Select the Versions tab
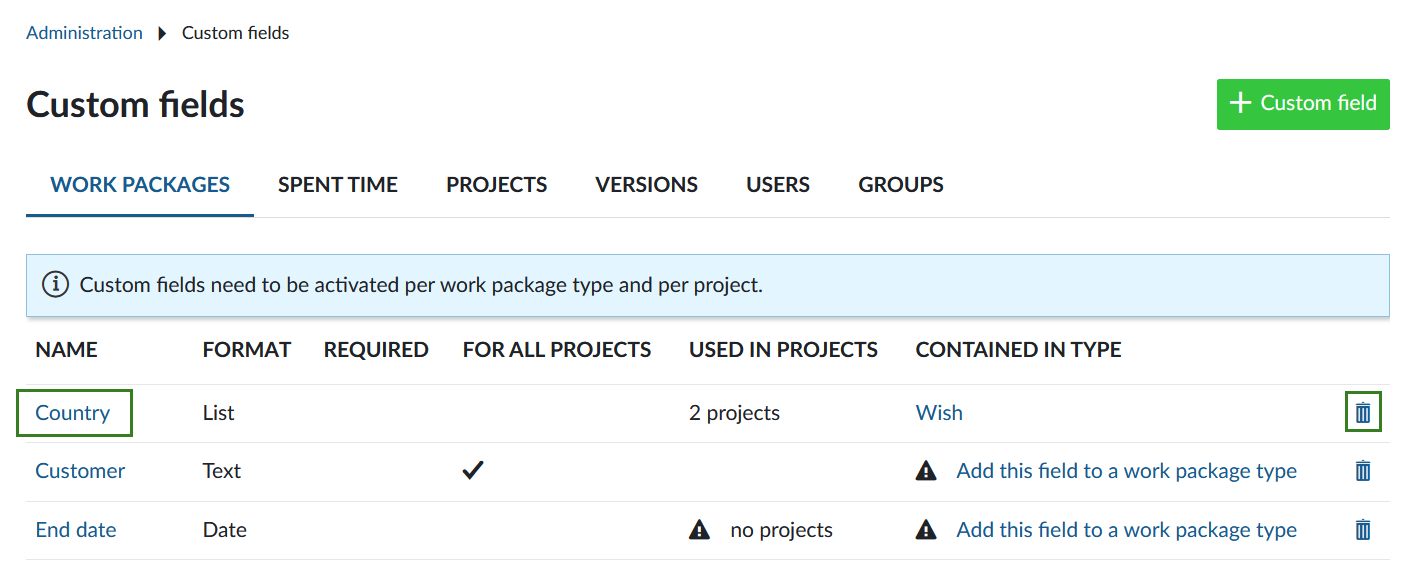 (x=646, y=185)
